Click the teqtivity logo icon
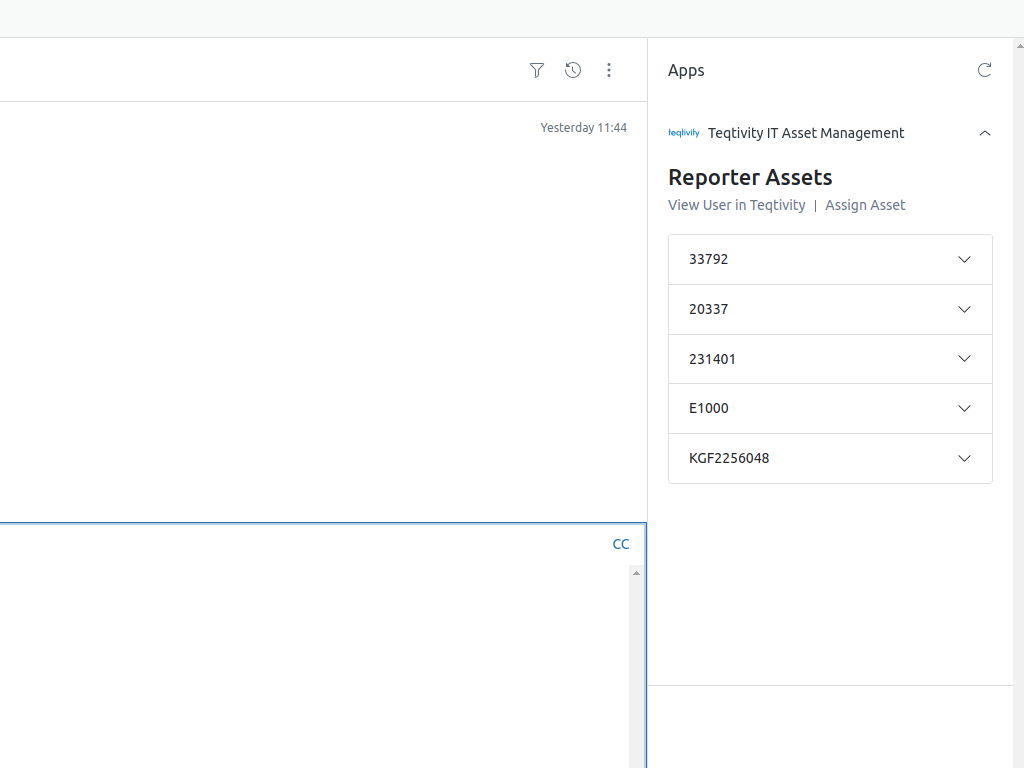 coord(683,132)
